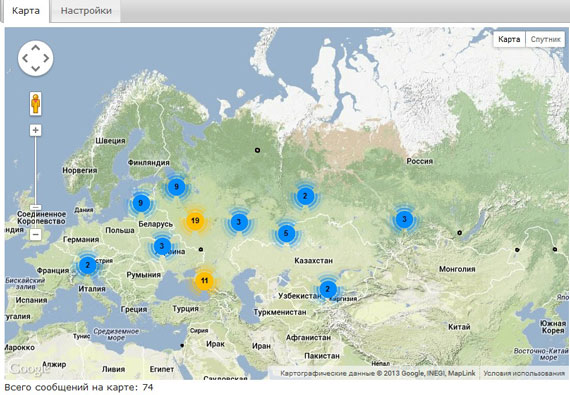
Task: Switch map view to Спутник
Action: pyautogui.click(x=545, y=39)
